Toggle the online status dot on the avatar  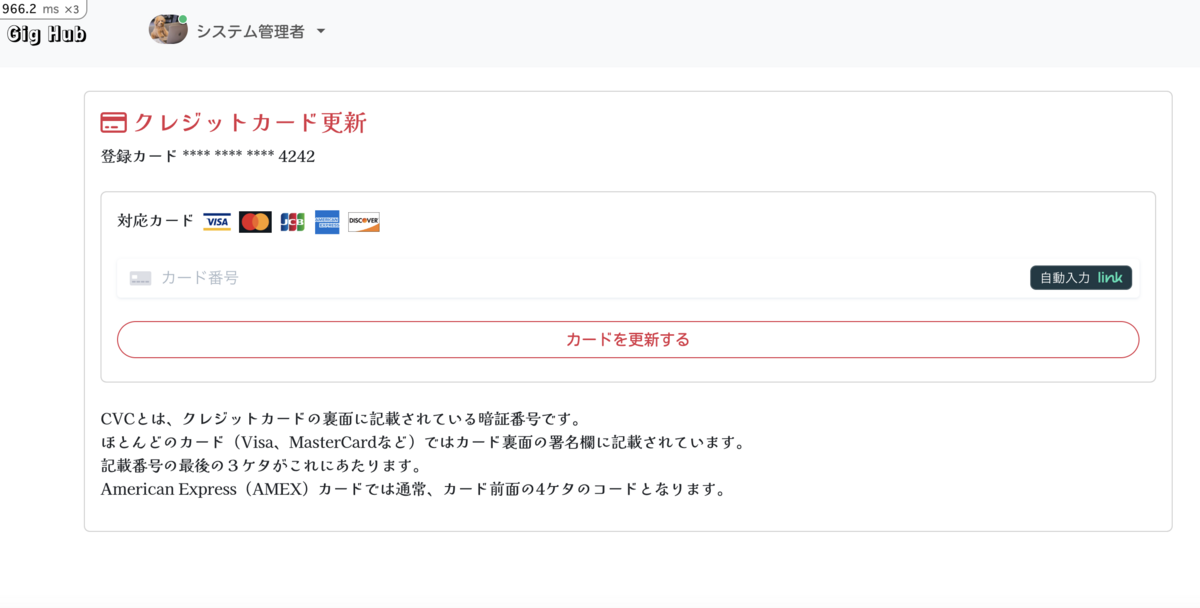[183, 18]
